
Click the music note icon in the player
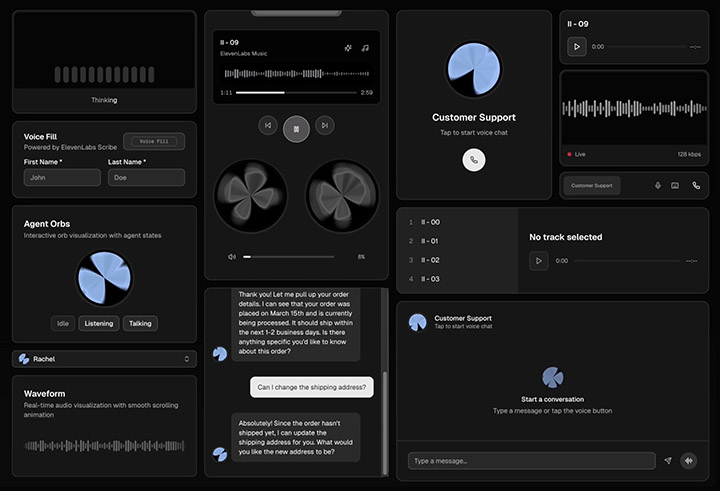tap(365, 47)
